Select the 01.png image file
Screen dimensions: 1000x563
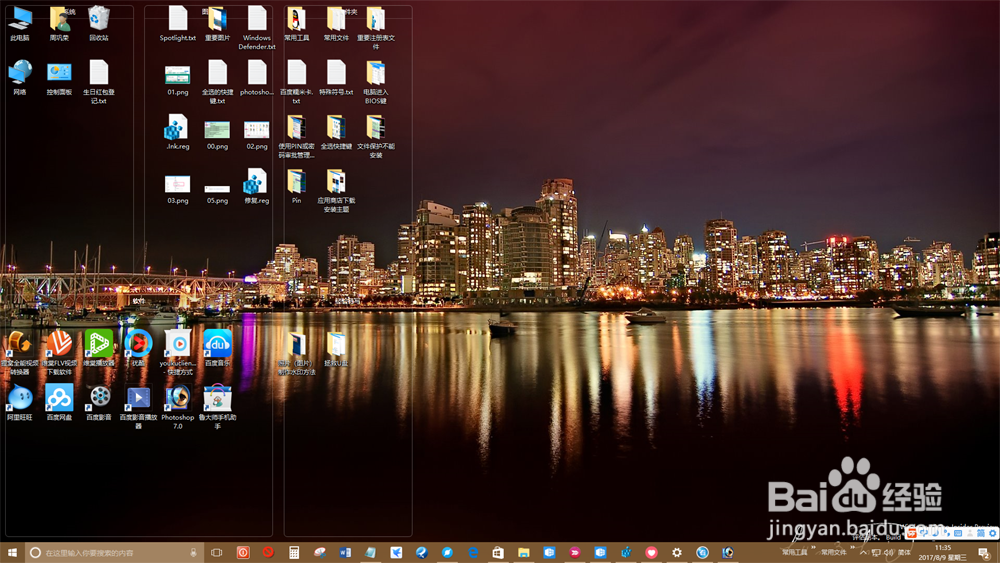pos(178,78)
